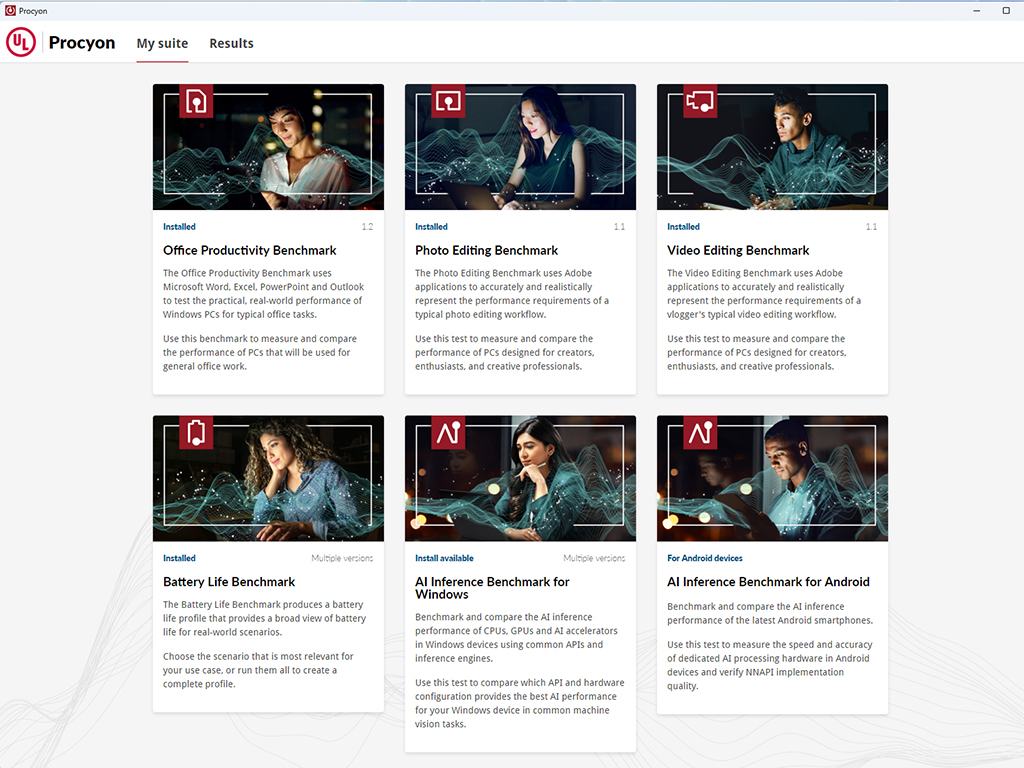
Task: Click the Photo Editing red icon badge
Action: point(448,101)
